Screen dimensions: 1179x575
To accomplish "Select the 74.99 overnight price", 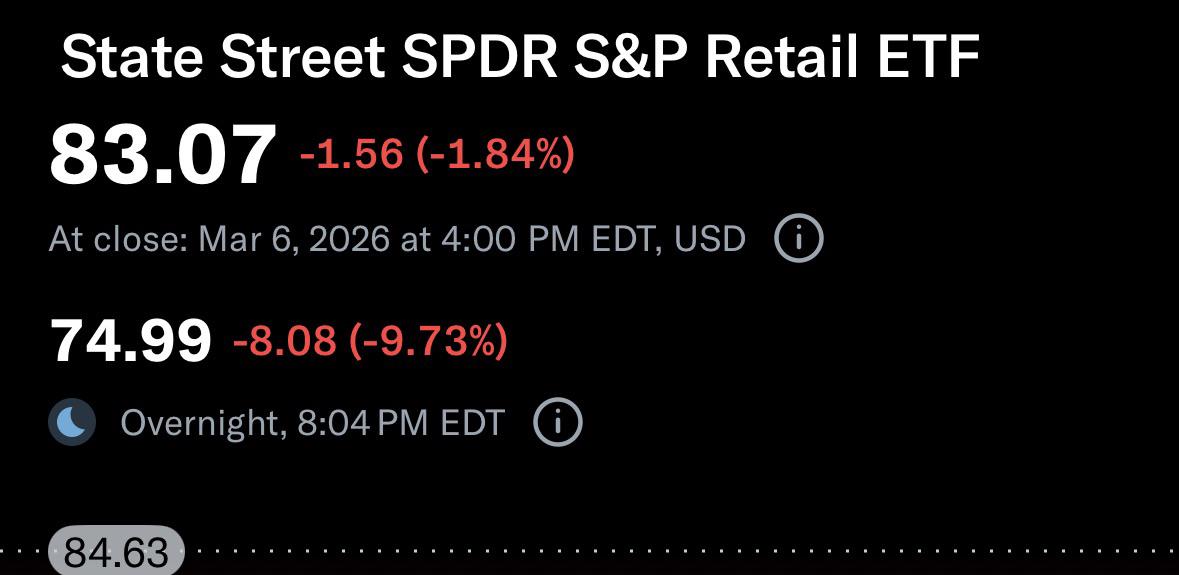I will (131, 341).
